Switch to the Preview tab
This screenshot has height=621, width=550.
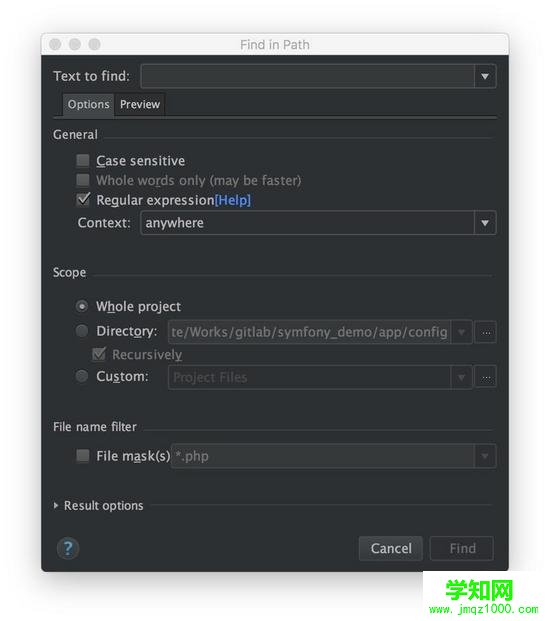pyautogui.click(x=140, y=105)
